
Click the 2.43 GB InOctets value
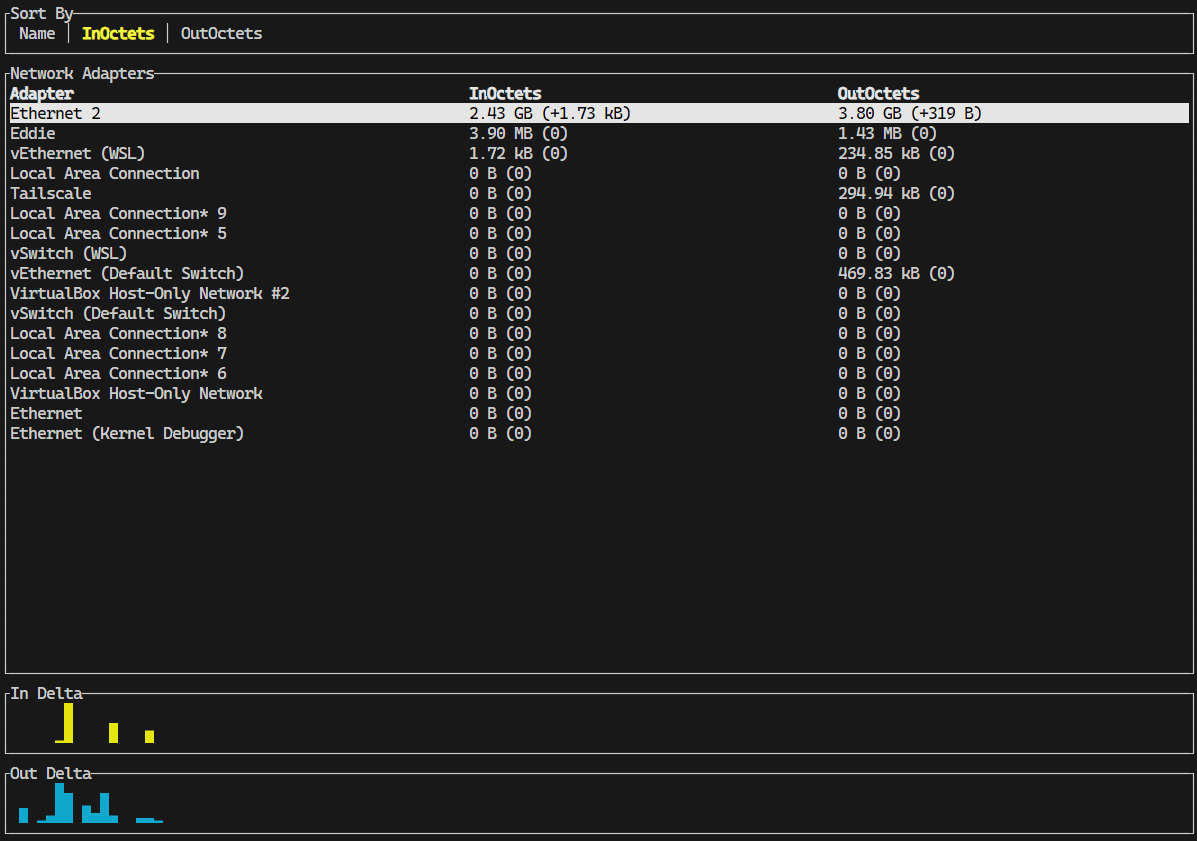tap(550, 113)
